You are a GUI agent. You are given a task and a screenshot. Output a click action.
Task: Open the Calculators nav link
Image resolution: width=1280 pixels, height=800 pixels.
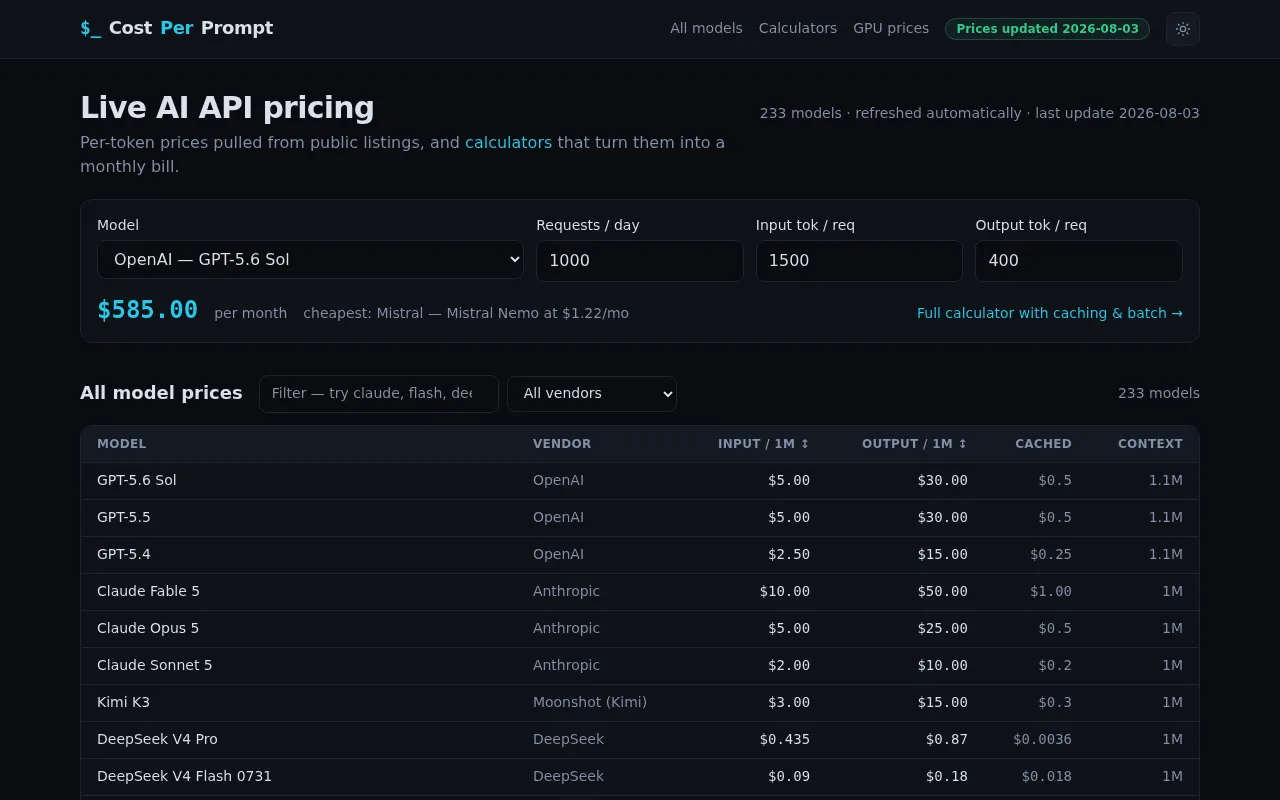(798, 28)
